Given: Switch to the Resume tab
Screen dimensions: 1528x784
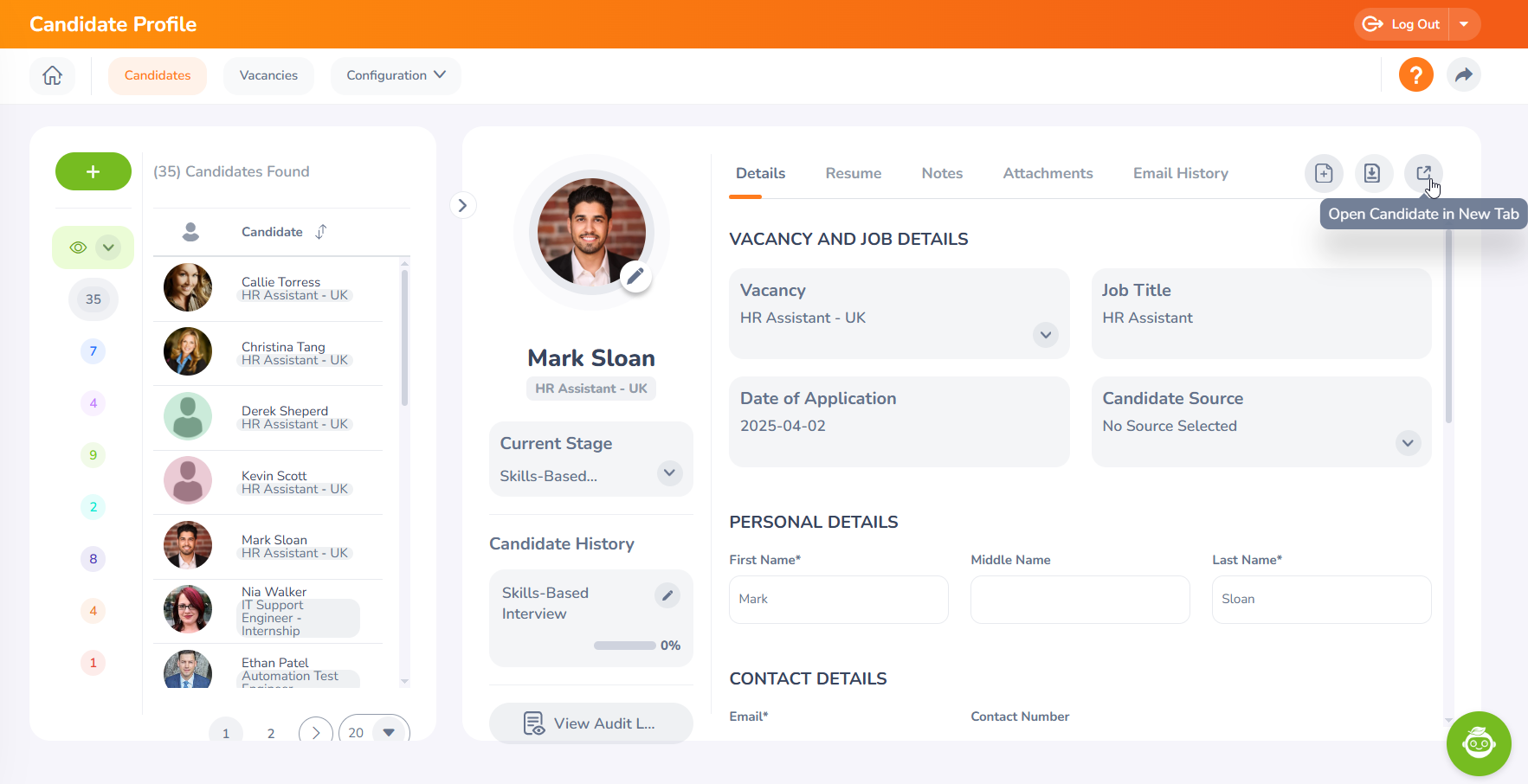Looking at the screenshot, I should point(853,173).
